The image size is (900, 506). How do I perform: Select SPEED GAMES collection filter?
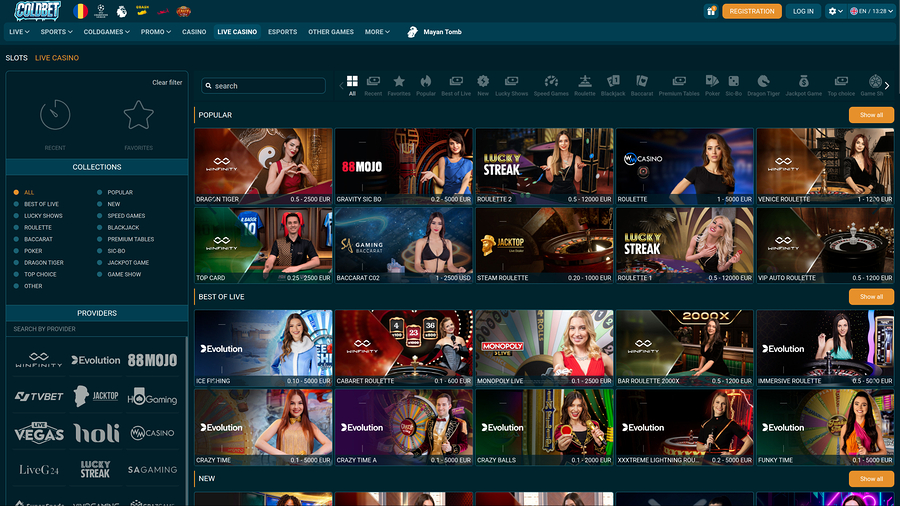pyautogui.click(x=121, y=216)
